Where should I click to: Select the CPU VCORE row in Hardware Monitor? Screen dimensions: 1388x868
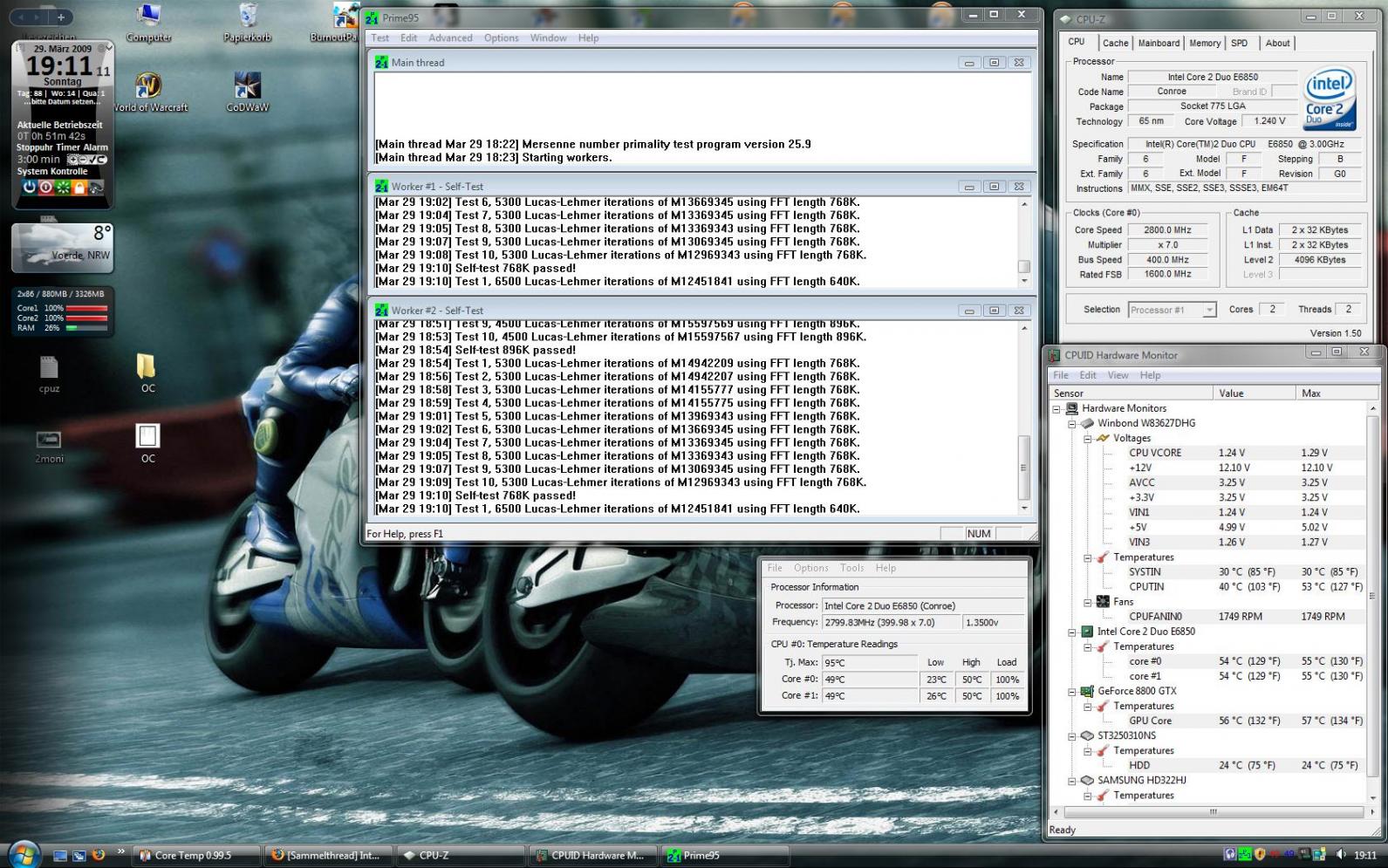[1245, 453]
